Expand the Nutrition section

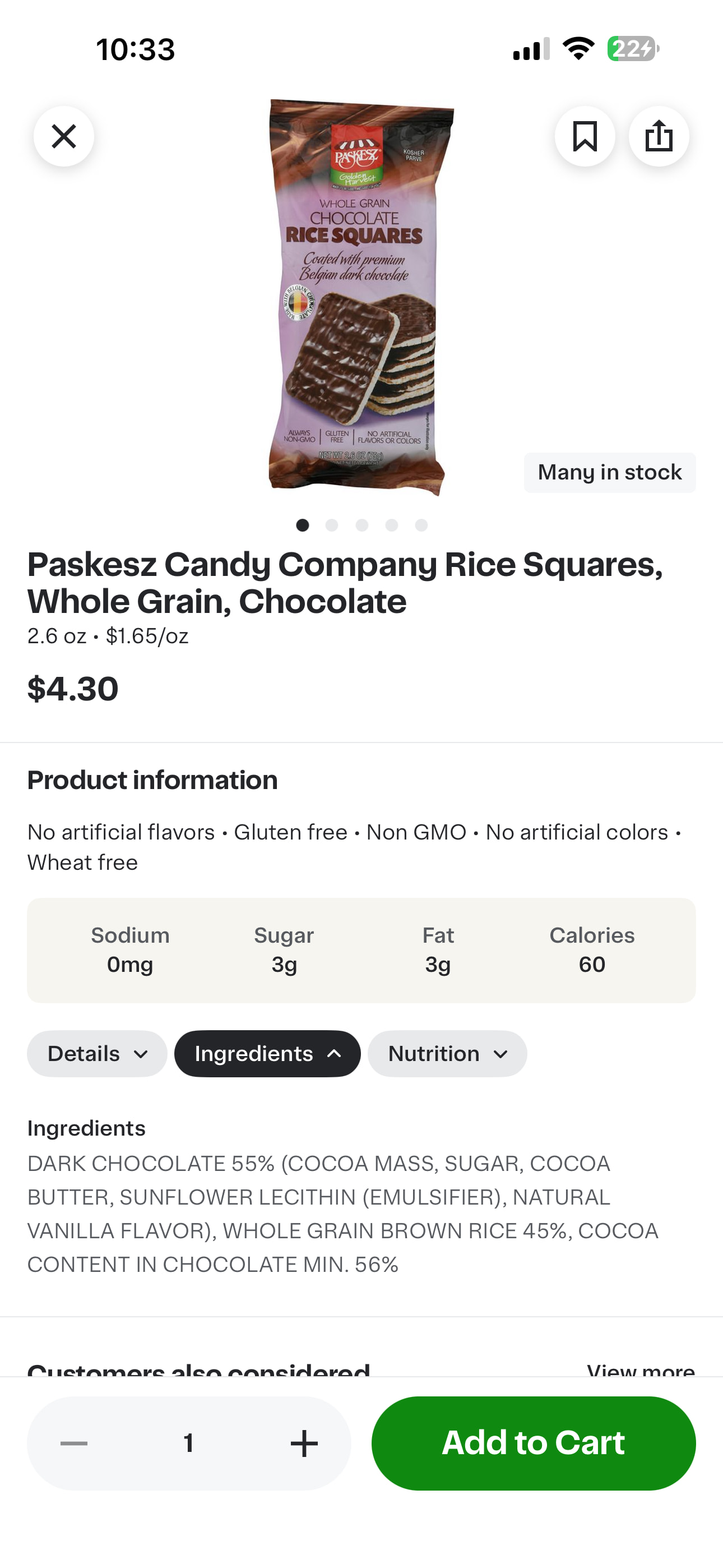click(447, 1054)
